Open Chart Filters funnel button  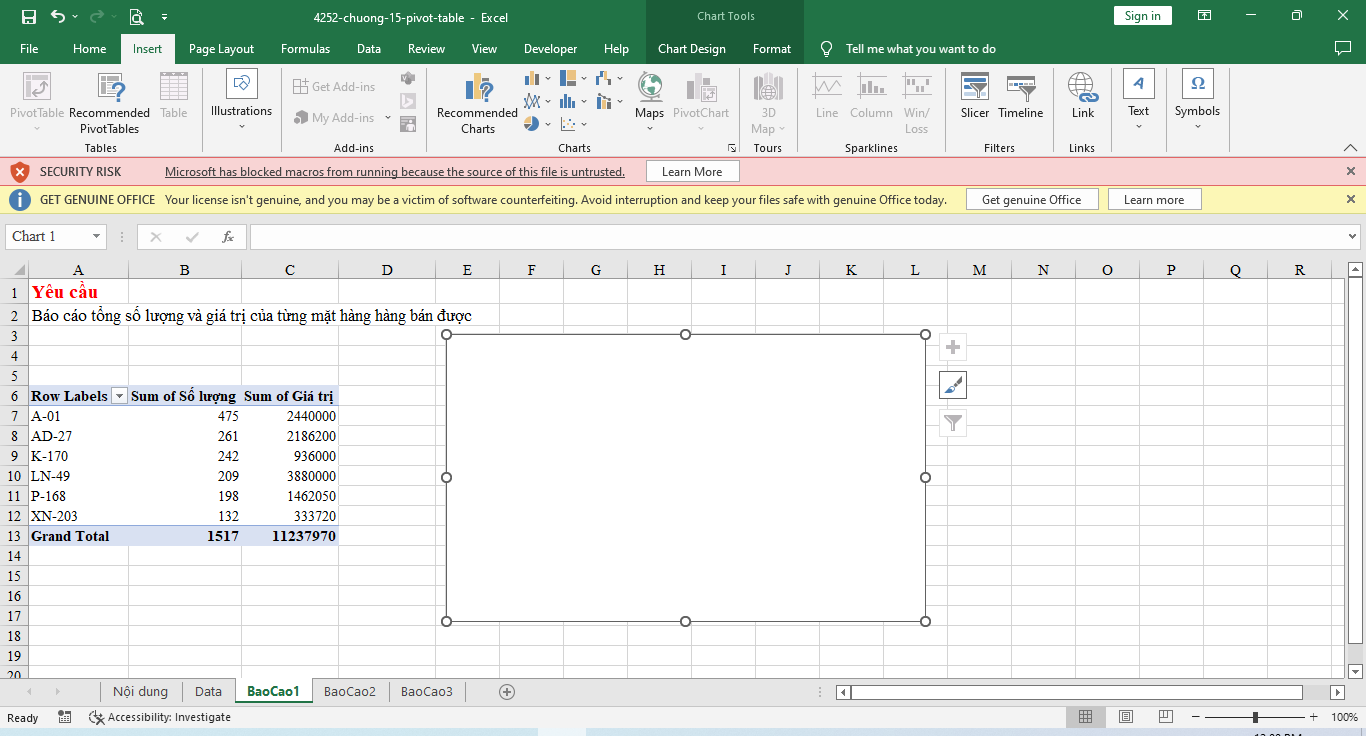click(953, 423)
